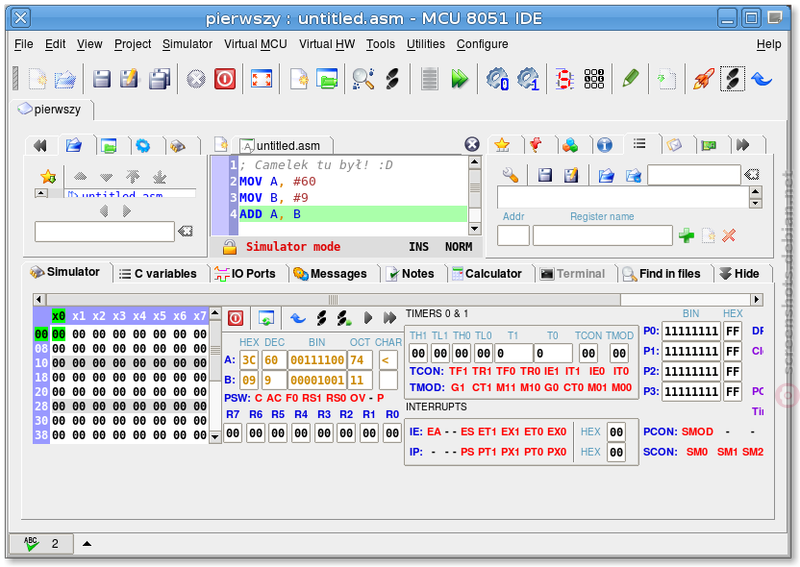This screenshot has height=567, width=800.
Task: Click the editor scrollbar down arrow
Action: click(x=474, y=229)
